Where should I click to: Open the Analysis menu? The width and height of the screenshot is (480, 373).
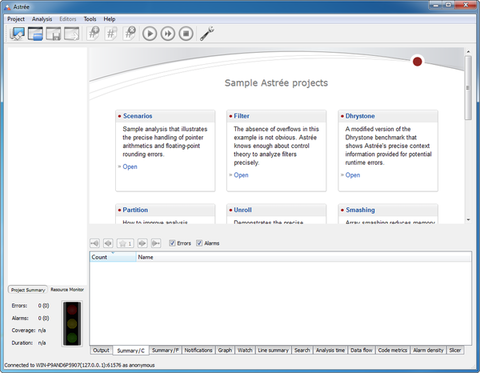[42, 19]
